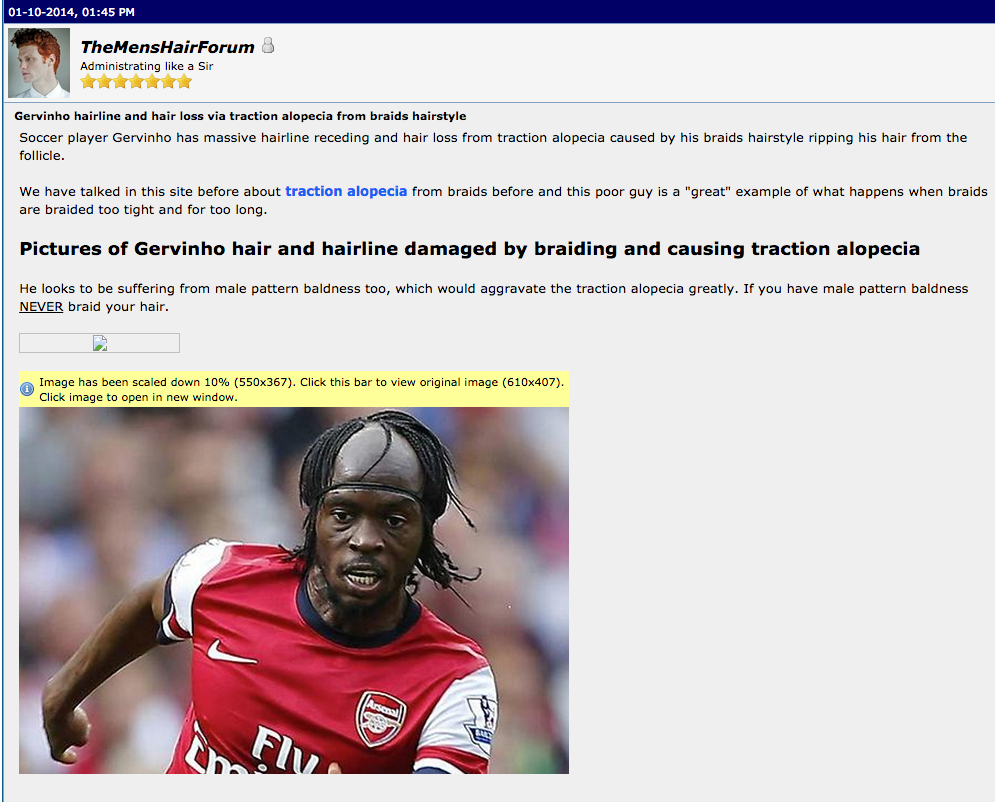Click the offline status icon beside username
Image resolution: width=995 pixels, height=802 pixels.
click(x=268, y=45)
